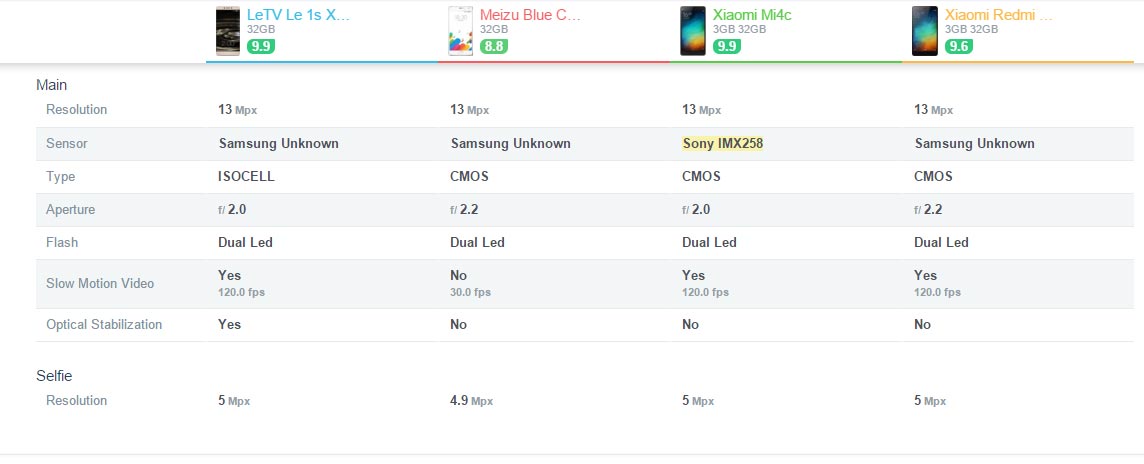Image resolution: width=1144 pixels, height=464 pixels.
Task: Click the Sensor row label
Action: pos(66,144)
